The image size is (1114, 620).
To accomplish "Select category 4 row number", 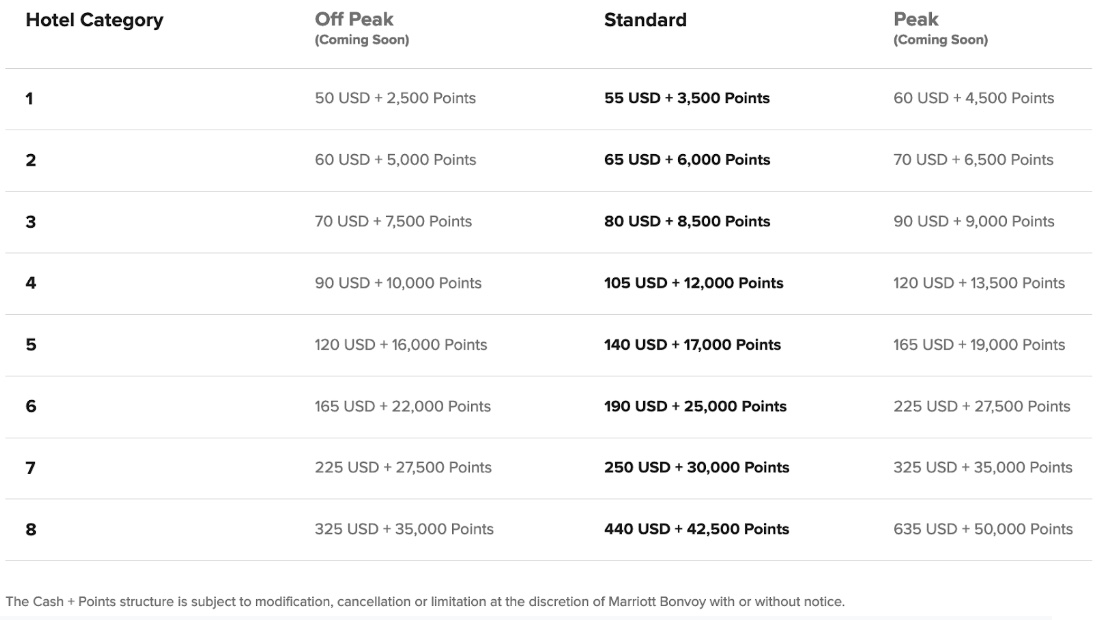I will click(31, 283).
